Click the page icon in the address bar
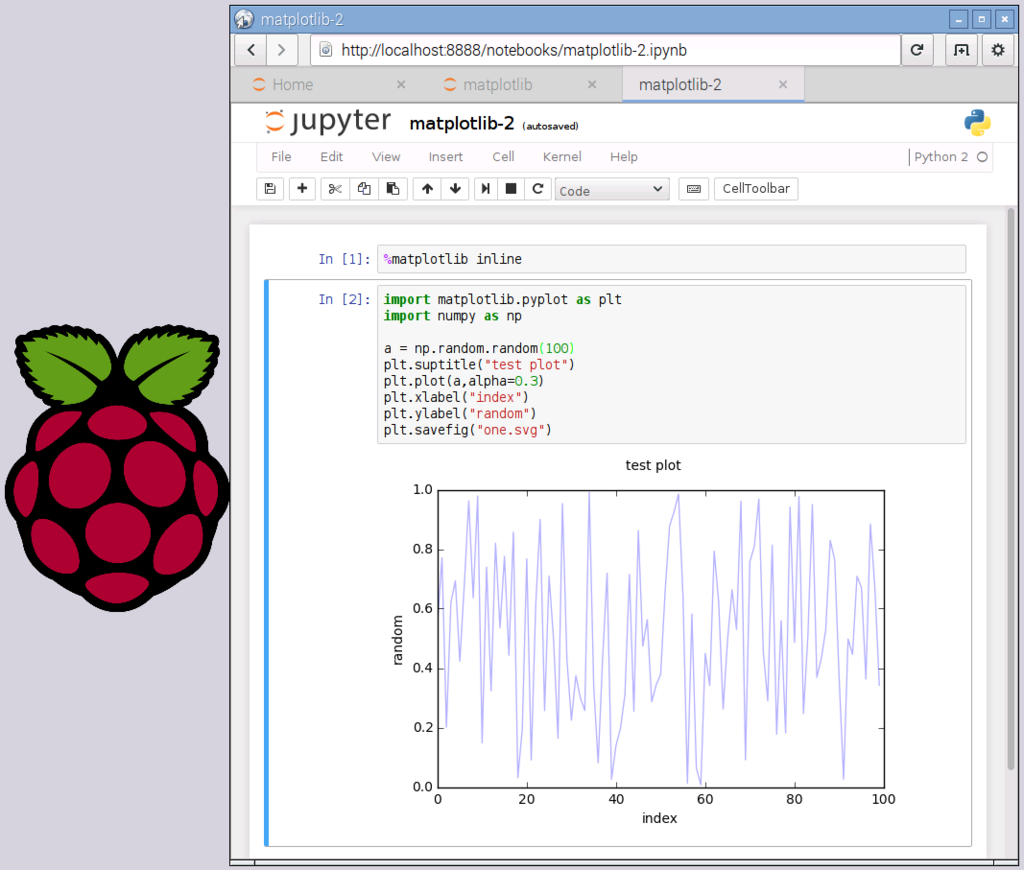The width and height of the screenshot is (1024, 870). (x=326, y=50)
